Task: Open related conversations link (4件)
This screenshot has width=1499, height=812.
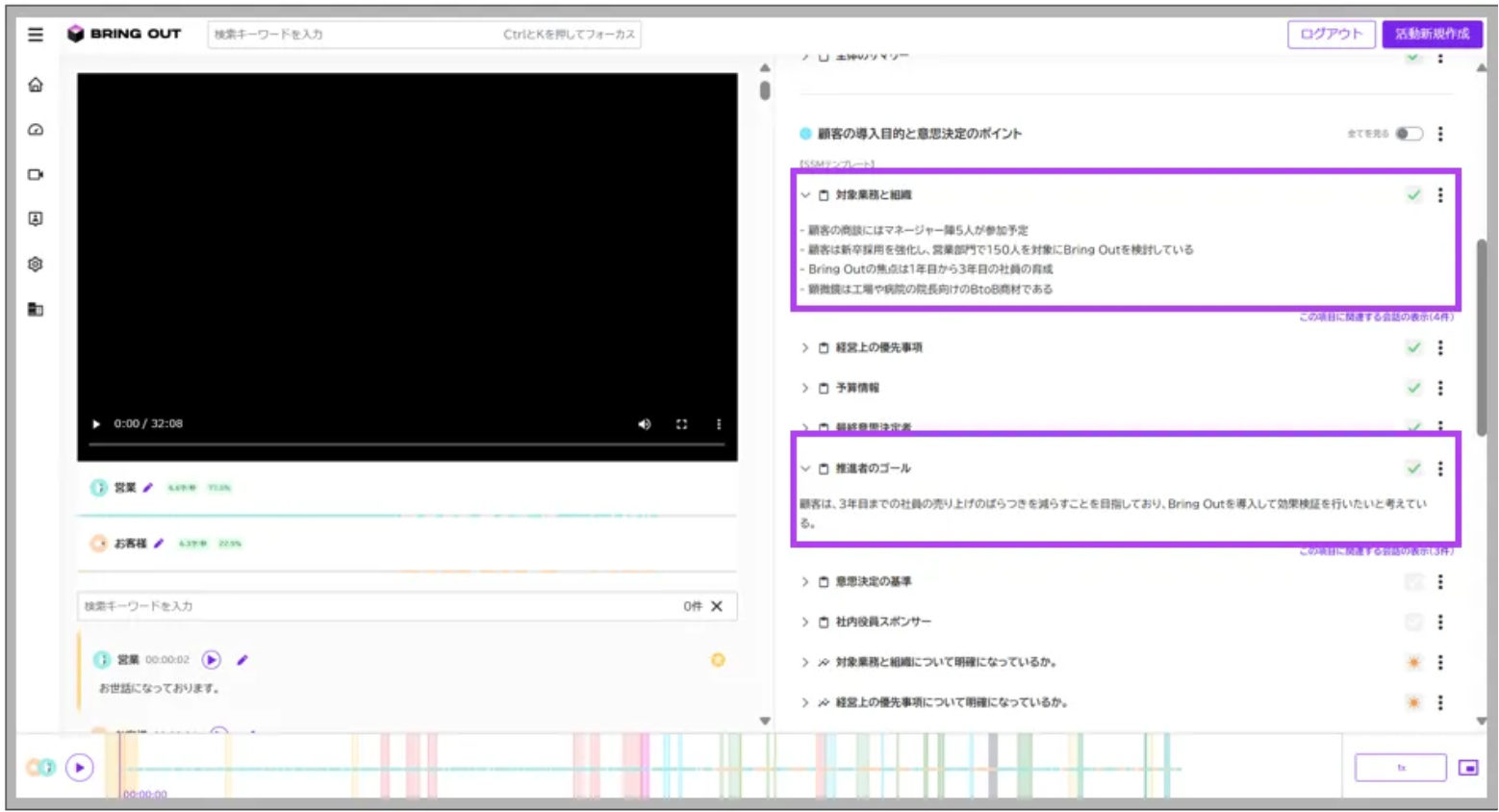Action: [x=1376, y=317]
